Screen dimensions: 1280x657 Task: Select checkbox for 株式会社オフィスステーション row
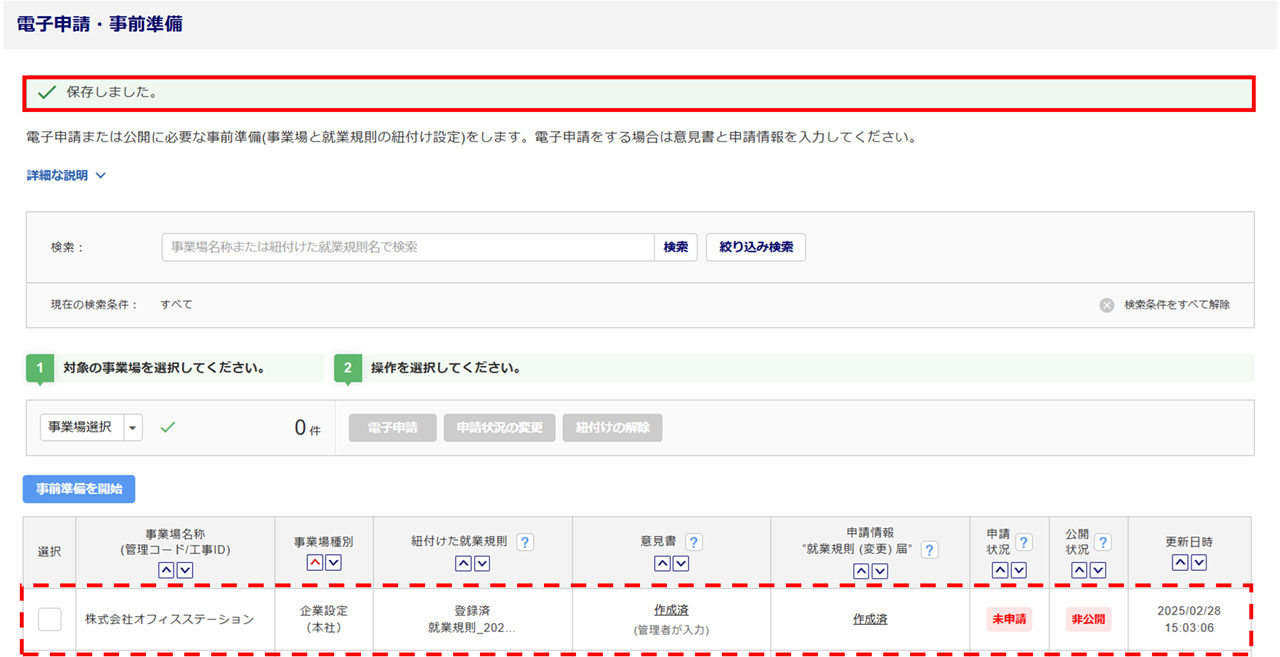pyautogui.click(x=50, y=619)
